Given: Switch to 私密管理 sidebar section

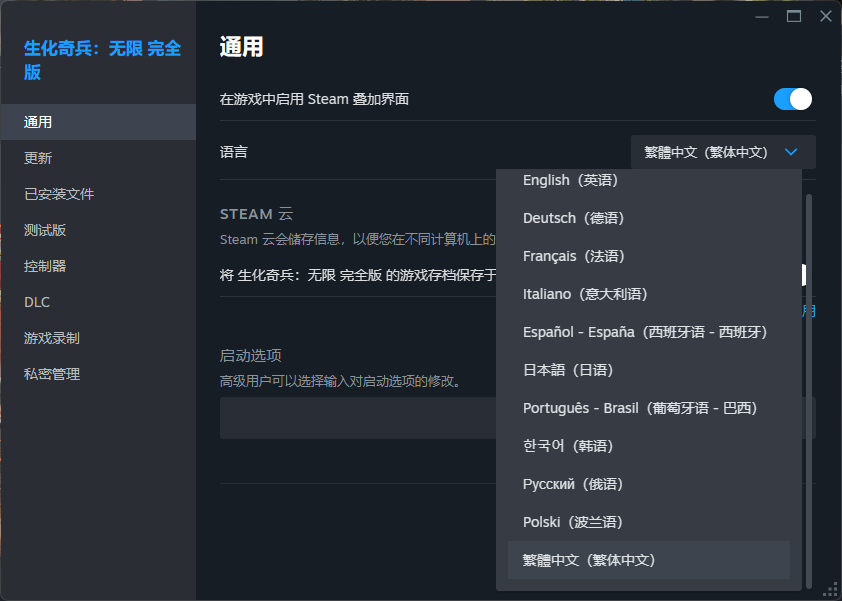Looking at the screenshot, I should point(98,374).
